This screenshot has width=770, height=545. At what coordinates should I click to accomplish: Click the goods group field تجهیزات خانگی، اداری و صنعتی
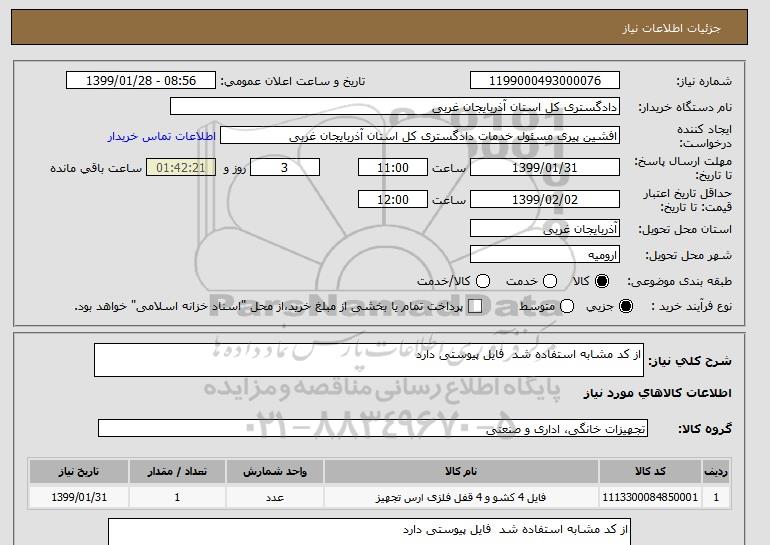pyautogui.click(x=373, y=428)
